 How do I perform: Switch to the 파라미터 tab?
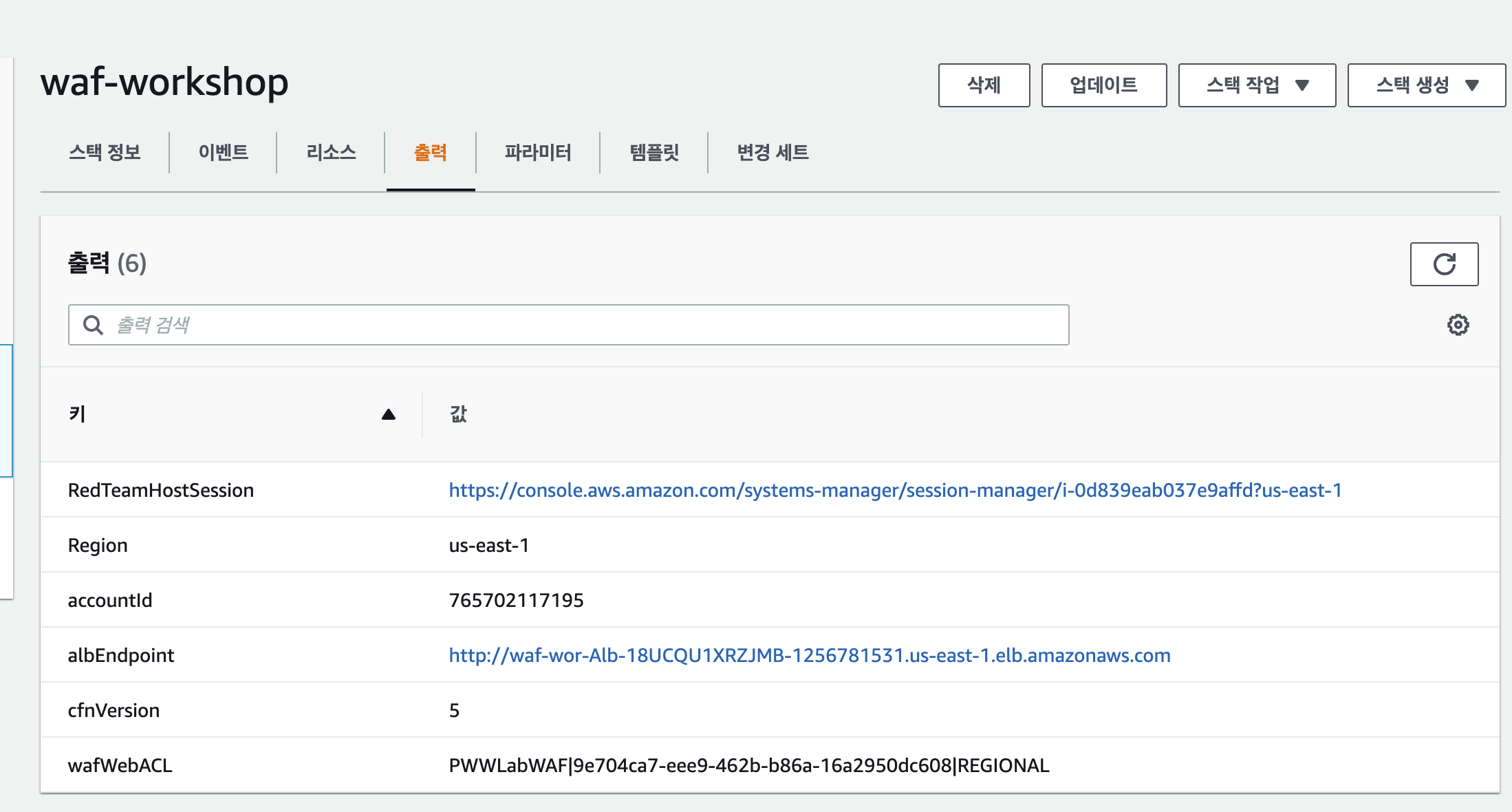[x=538, y=152]
